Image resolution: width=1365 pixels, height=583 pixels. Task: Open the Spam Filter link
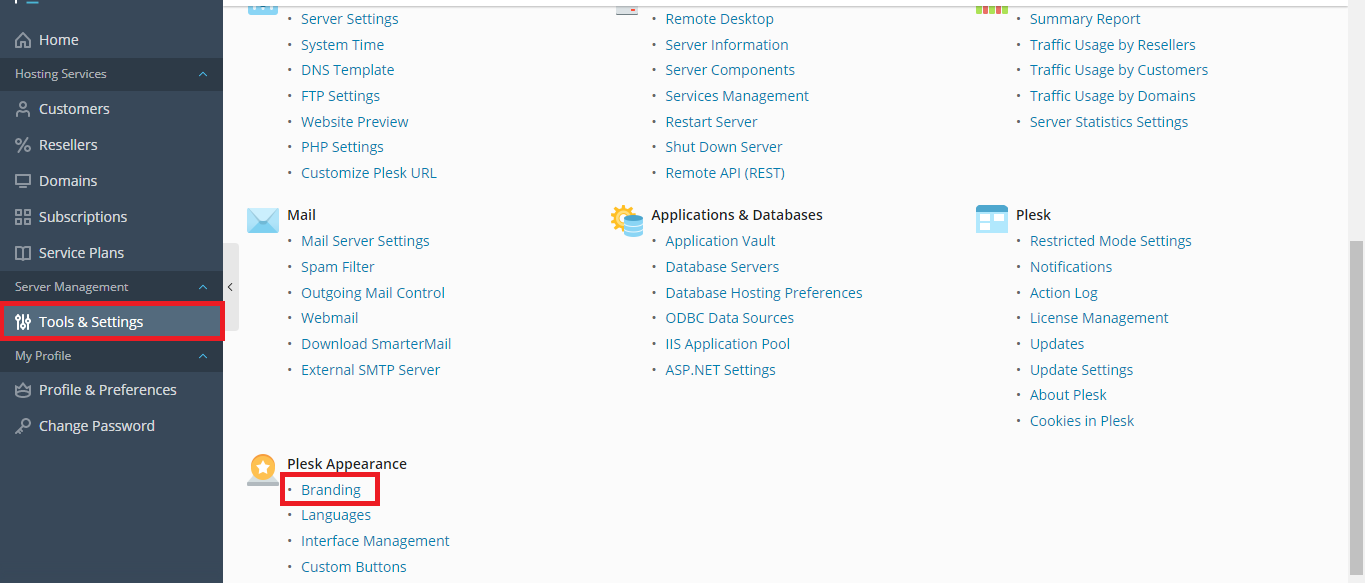coord(338,267)
